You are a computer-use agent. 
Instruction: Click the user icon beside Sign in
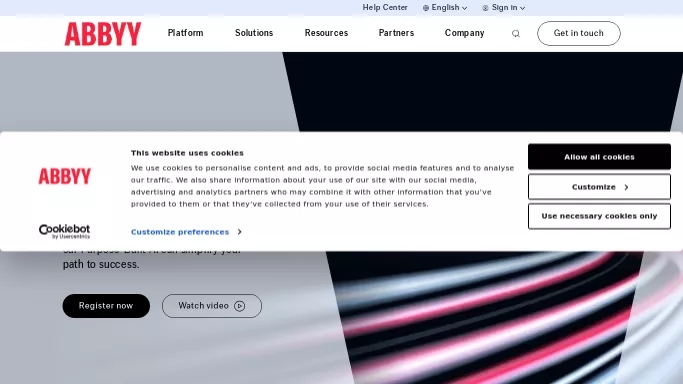pyautogui.click(x=485, y=8)
